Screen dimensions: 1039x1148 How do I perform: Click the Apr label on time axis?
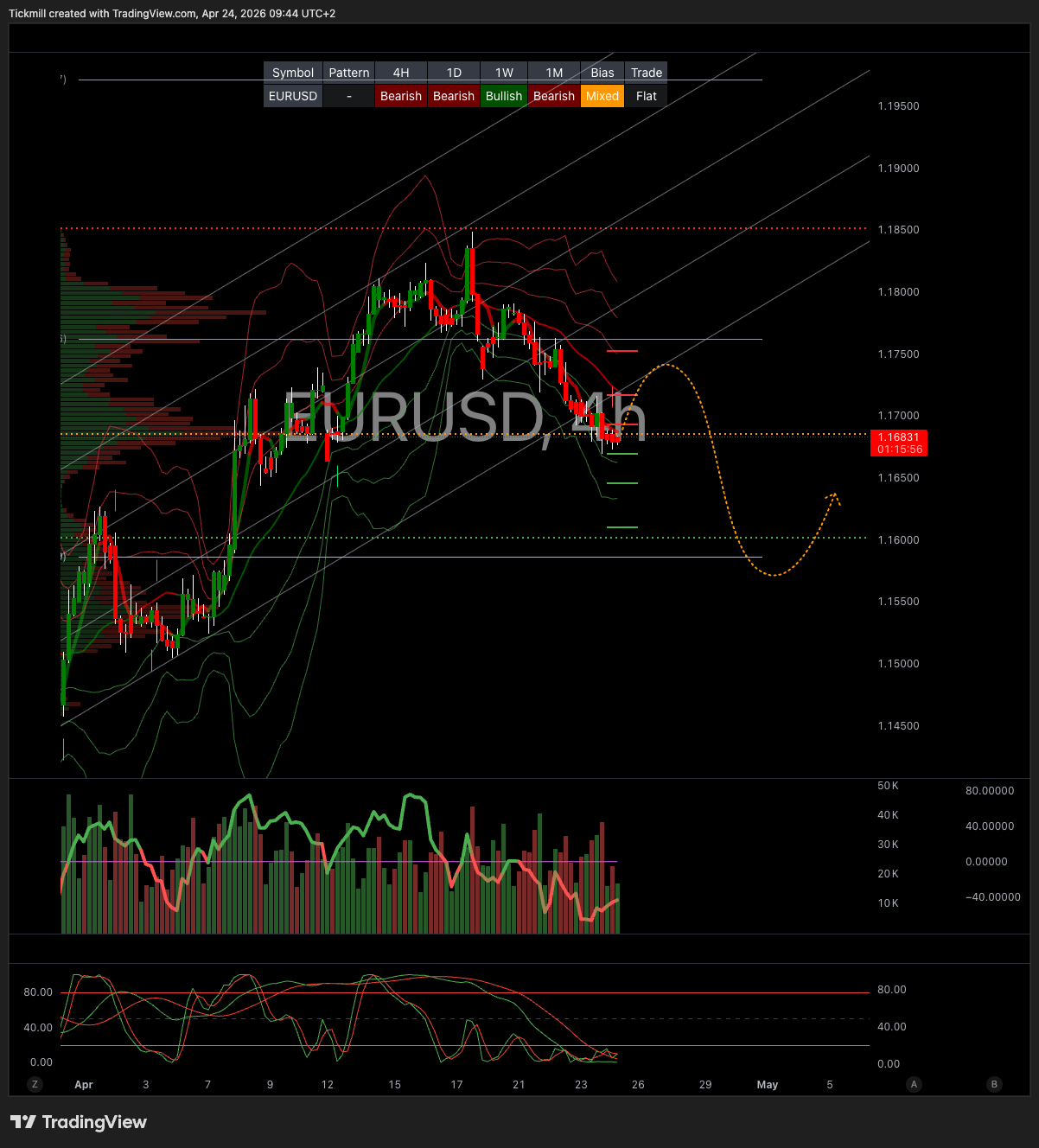tap(84, 1084)
